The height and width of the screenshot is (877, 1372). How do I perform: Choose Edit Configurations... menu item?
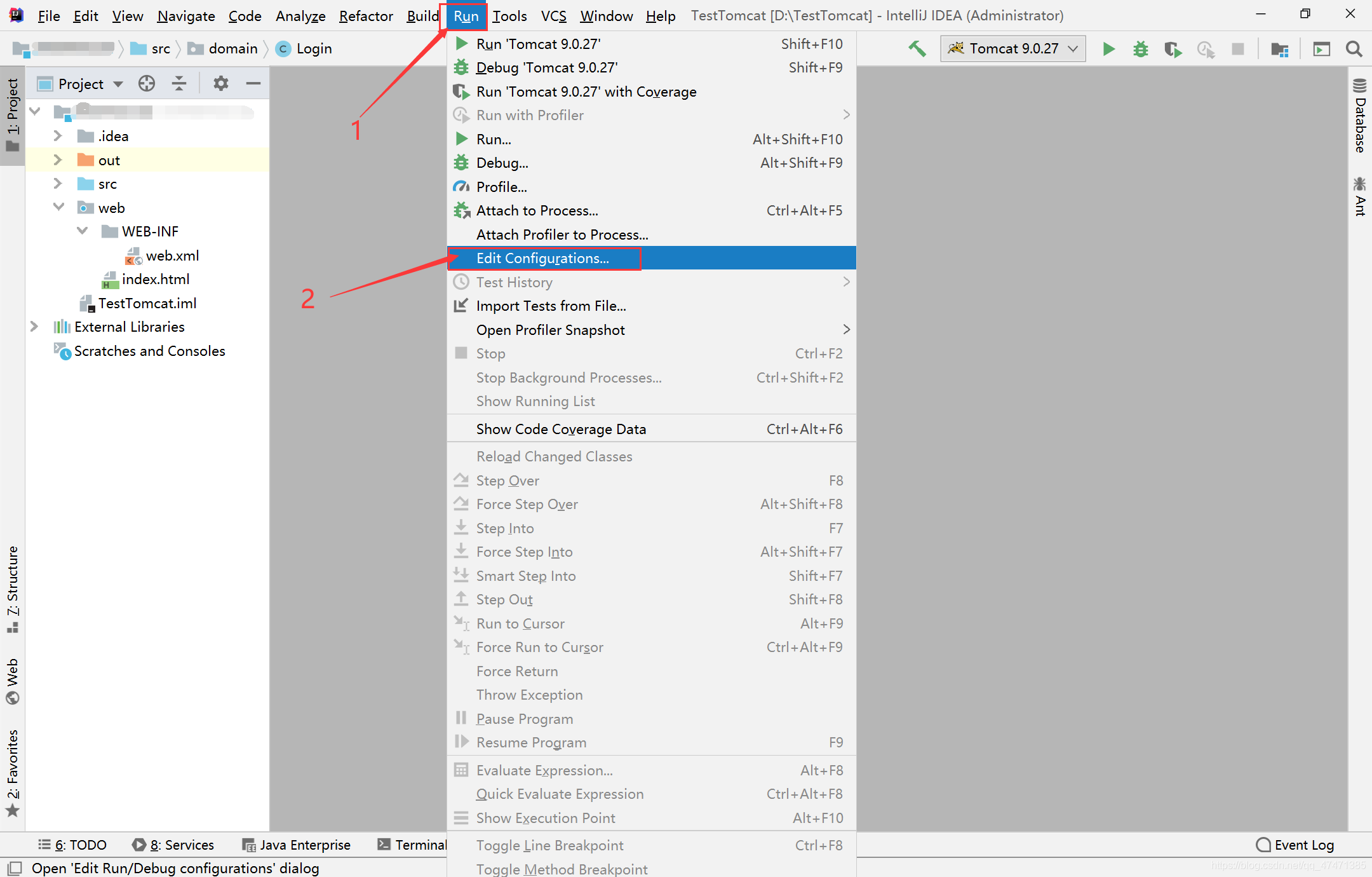652,258
